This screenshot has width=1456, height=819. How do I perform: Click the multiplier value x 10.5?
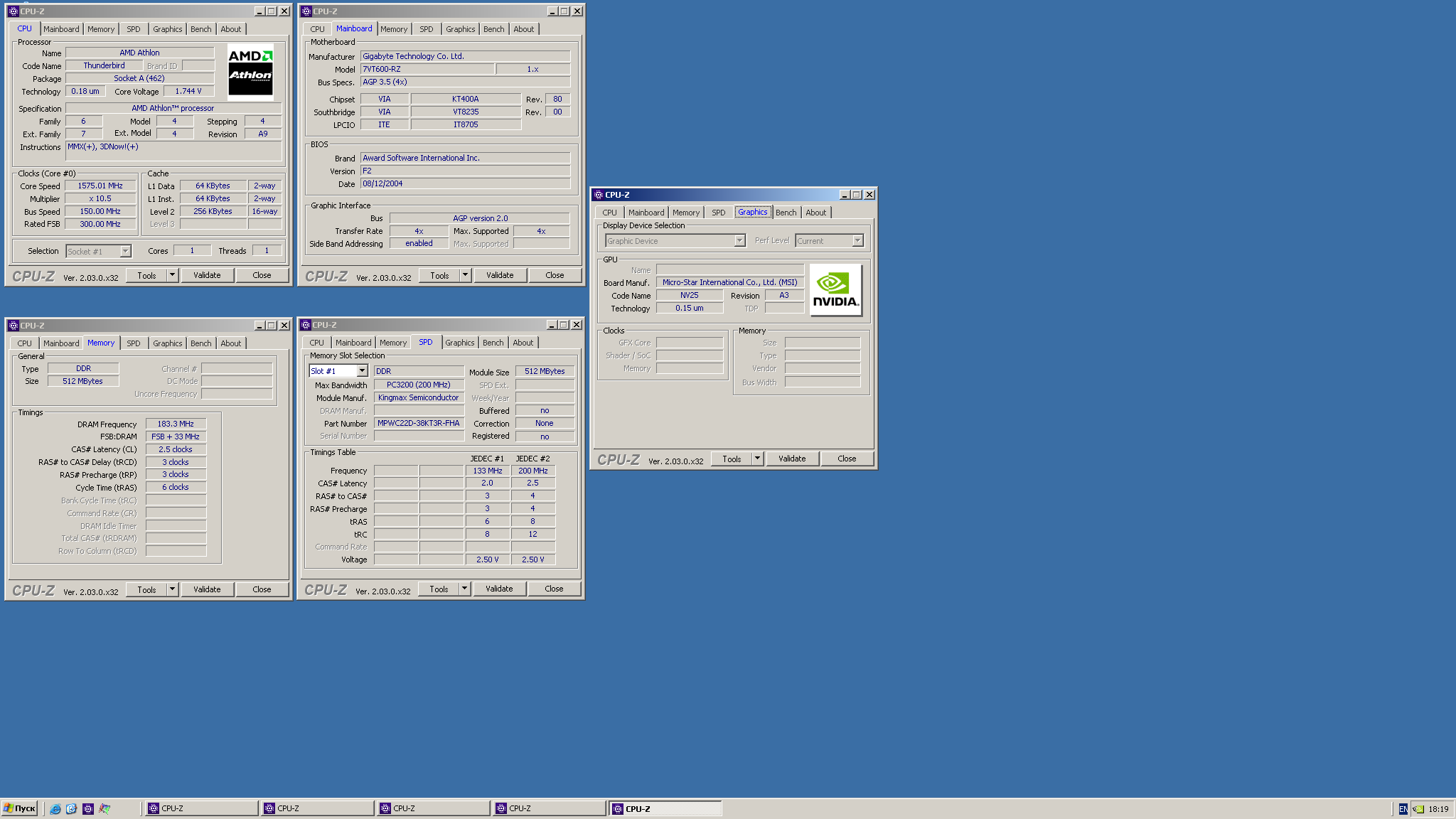100,198
